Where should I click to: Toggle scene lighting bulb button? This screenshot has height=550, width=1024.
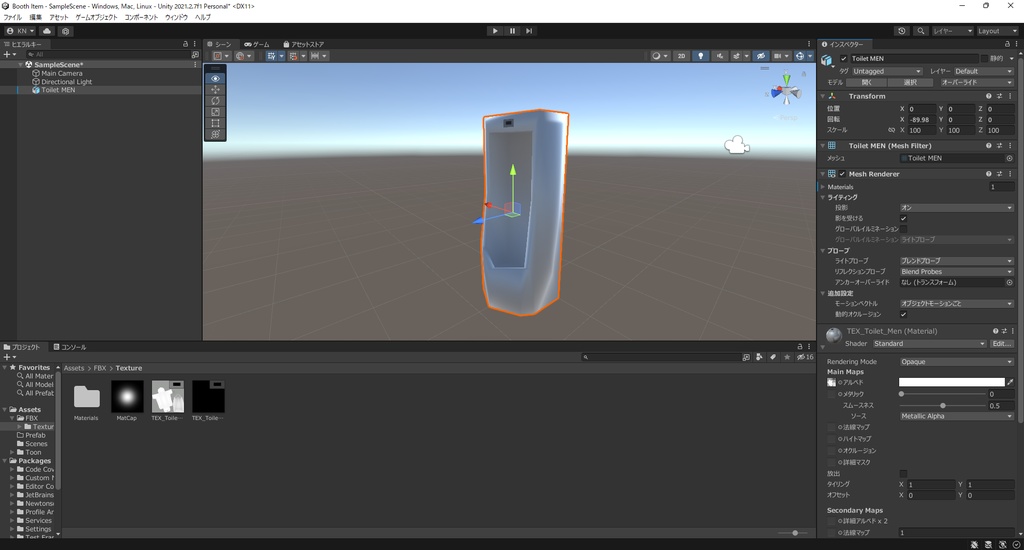pos(701,56)
